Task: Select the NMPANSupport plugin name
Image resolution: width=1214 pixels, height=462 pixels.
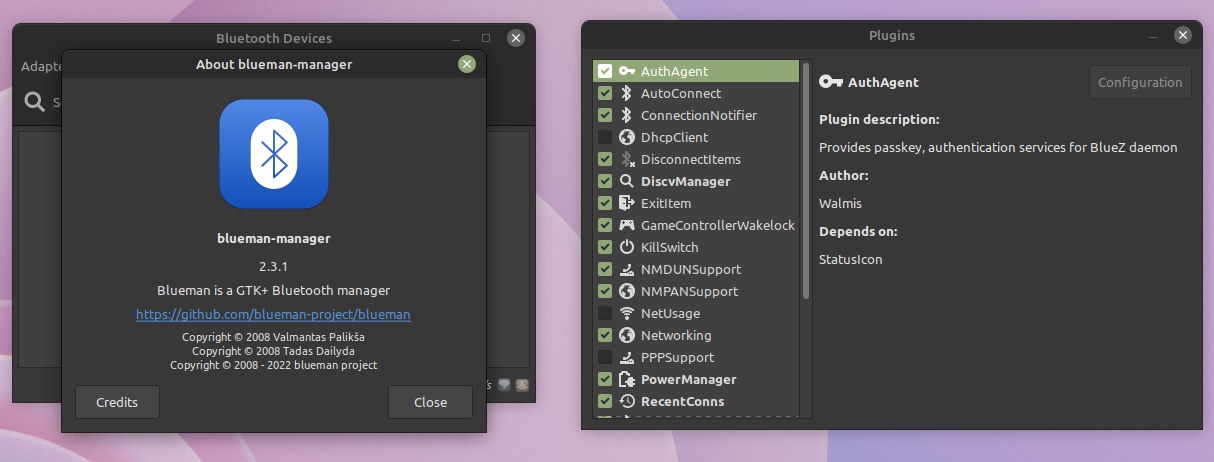Action: (690, 291)
